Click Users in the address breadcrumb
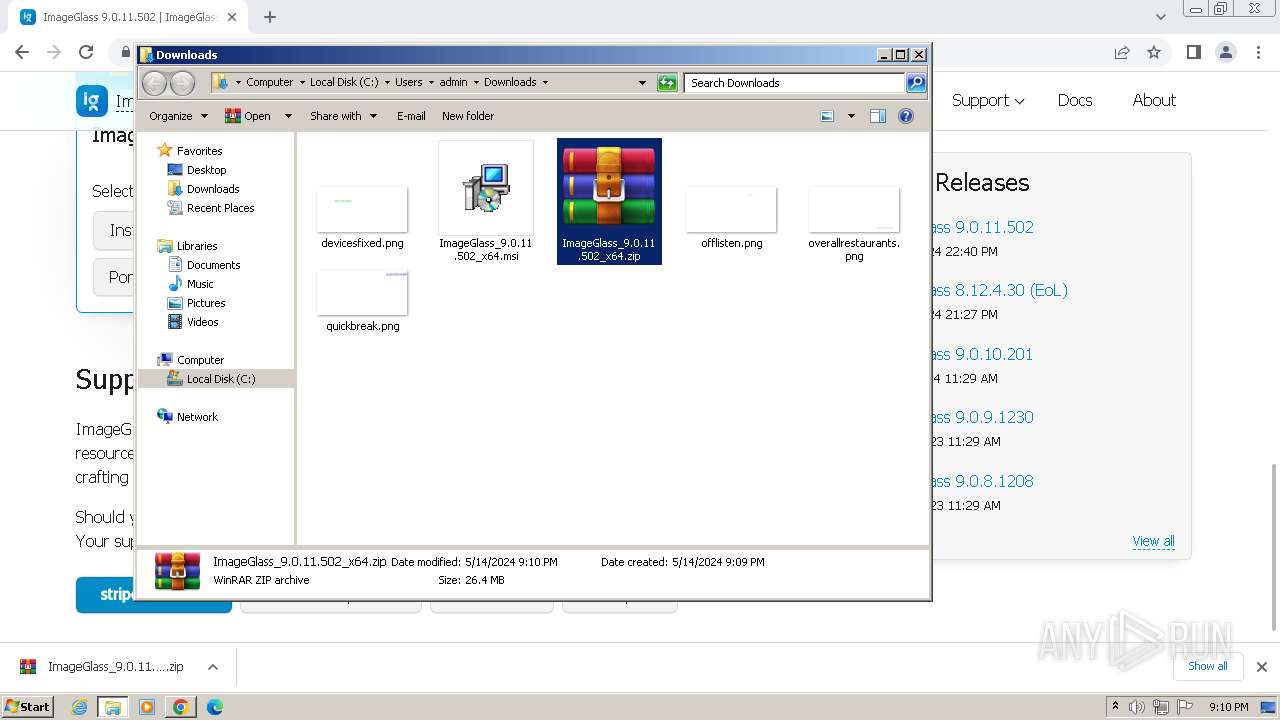The width and height of the screenshot is (1280, 720). click(x=408, y=83)
